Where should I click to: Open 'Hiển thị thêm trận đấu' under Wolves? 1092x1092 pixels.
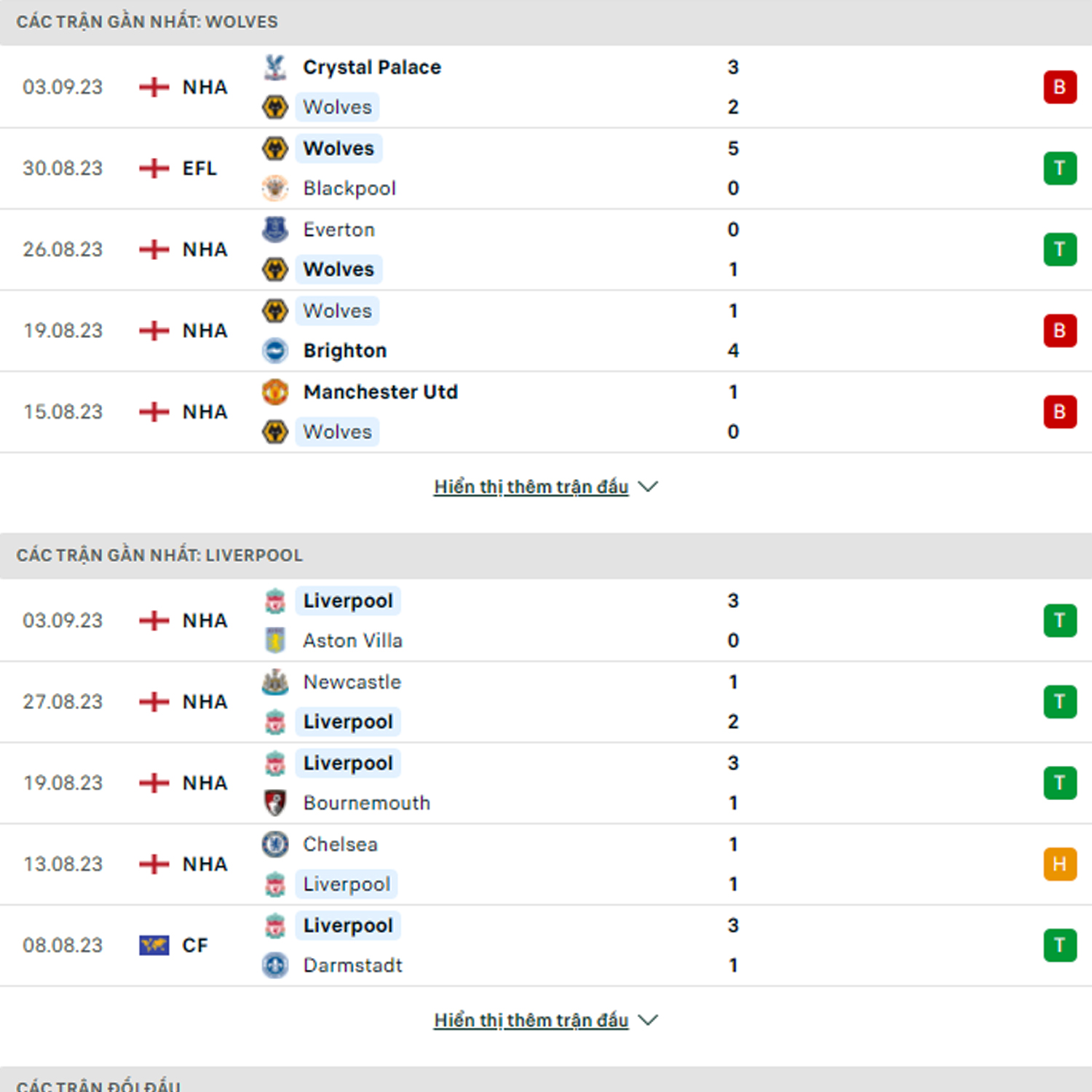click(531, 486)
